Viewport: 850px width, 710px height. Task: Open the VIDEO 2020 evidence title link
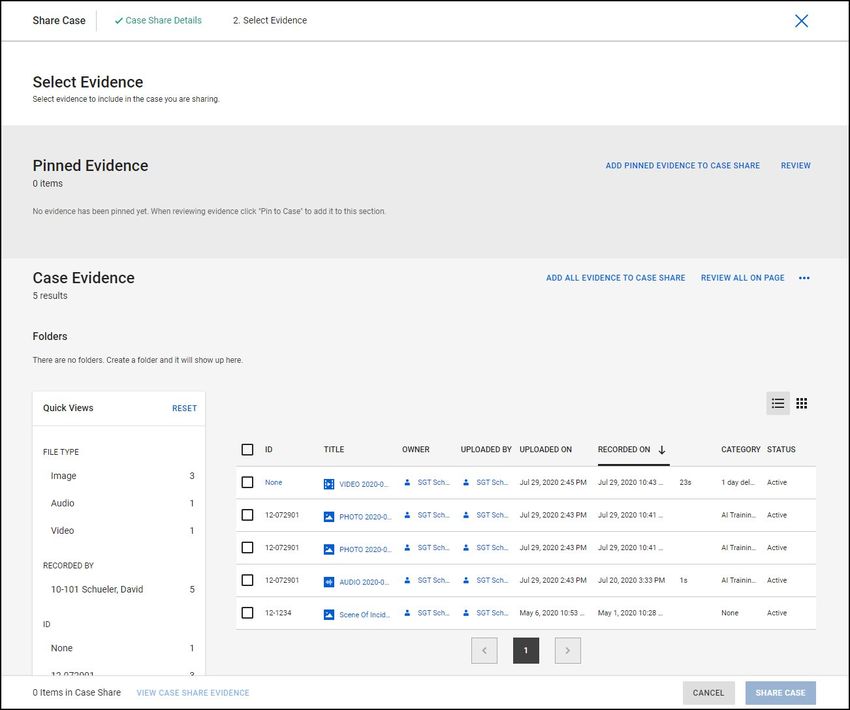coord(364,485)
